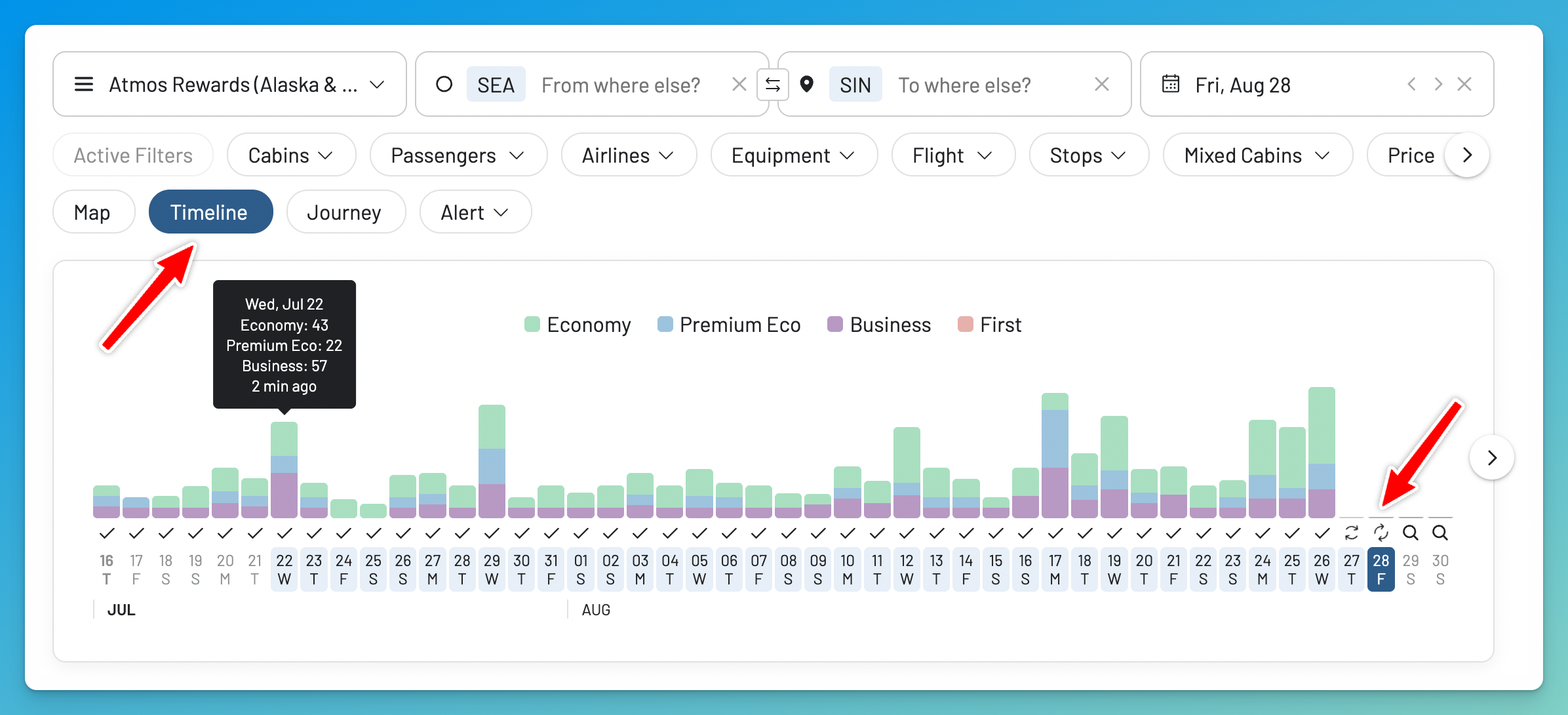This screenshot has width=1568, height=715.
Task: Select the 29 W July date in timeline
Action: [x=492, y=569]
